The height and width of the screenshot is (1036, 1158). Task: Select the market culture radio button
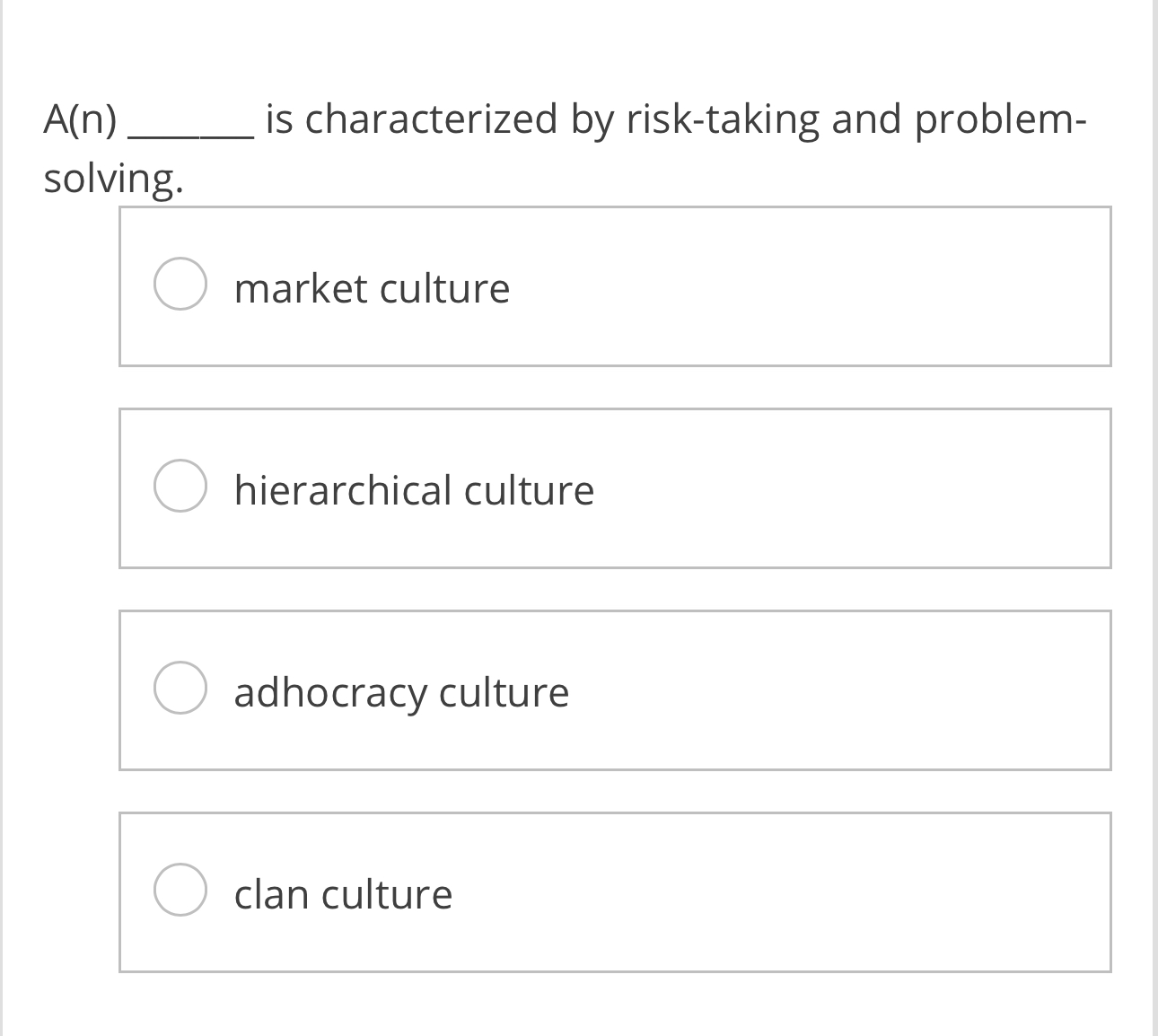(180, 285)
